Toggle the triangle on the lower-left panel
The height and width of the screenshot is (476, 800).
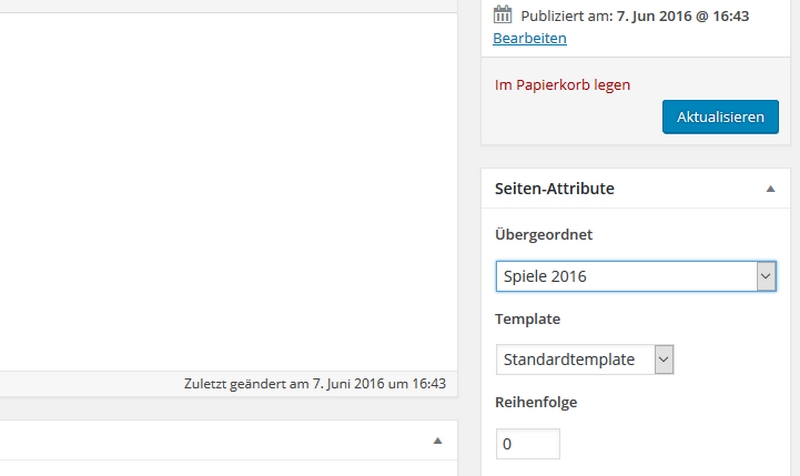tap(437, 440)
